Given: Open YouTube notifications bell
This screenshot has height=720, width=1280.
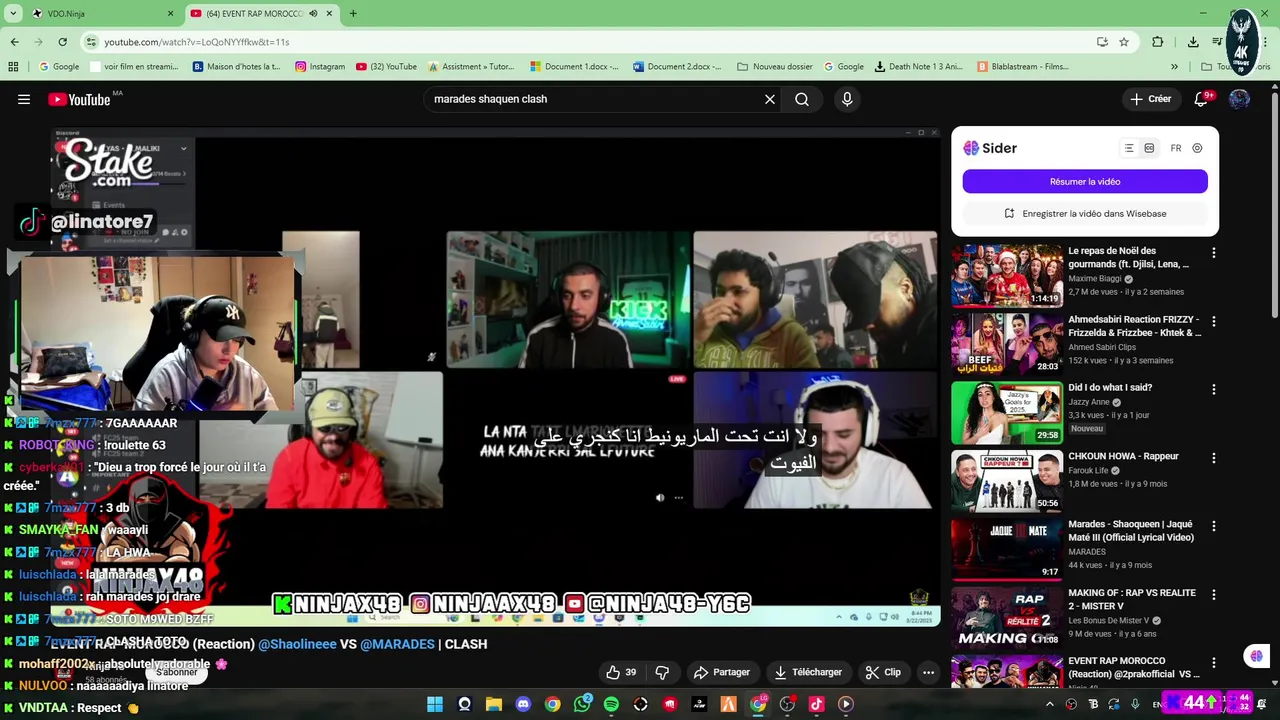Looking at the screenshot, I should 1202,99.
